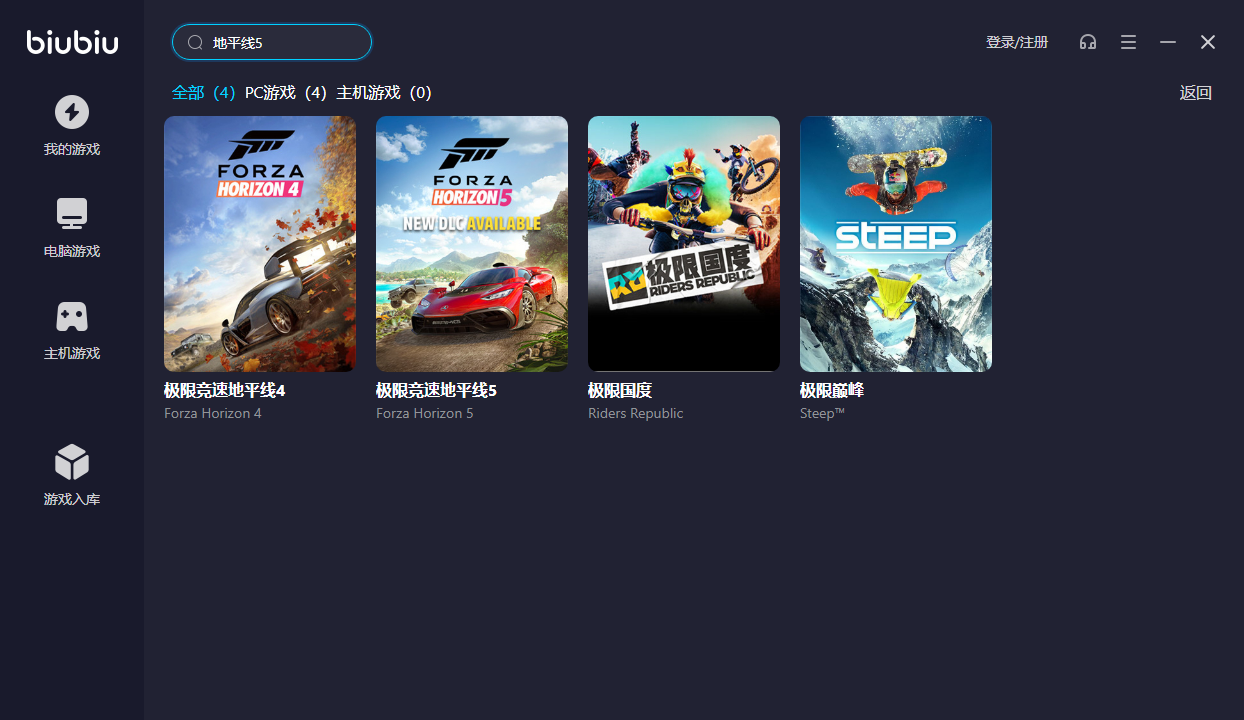Select the 主机游戏 (0) filter tab
The image size is (1244, 720).
[384, 93]
